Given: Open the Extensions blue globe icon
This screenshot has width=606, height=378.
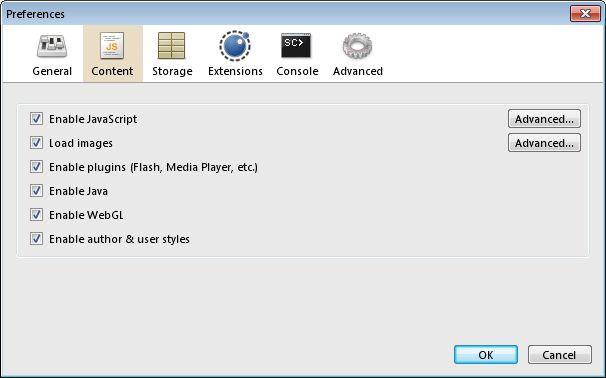Looking at the screenshot, I should coord(235,46).
